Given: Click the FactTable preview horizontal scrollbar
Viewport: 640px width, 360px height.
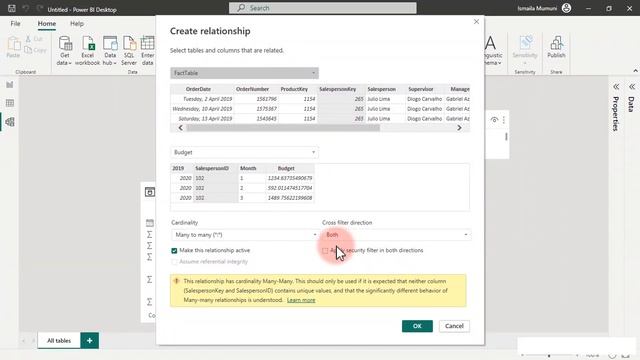Looking at the screenshot, I should tap(283, 128).
